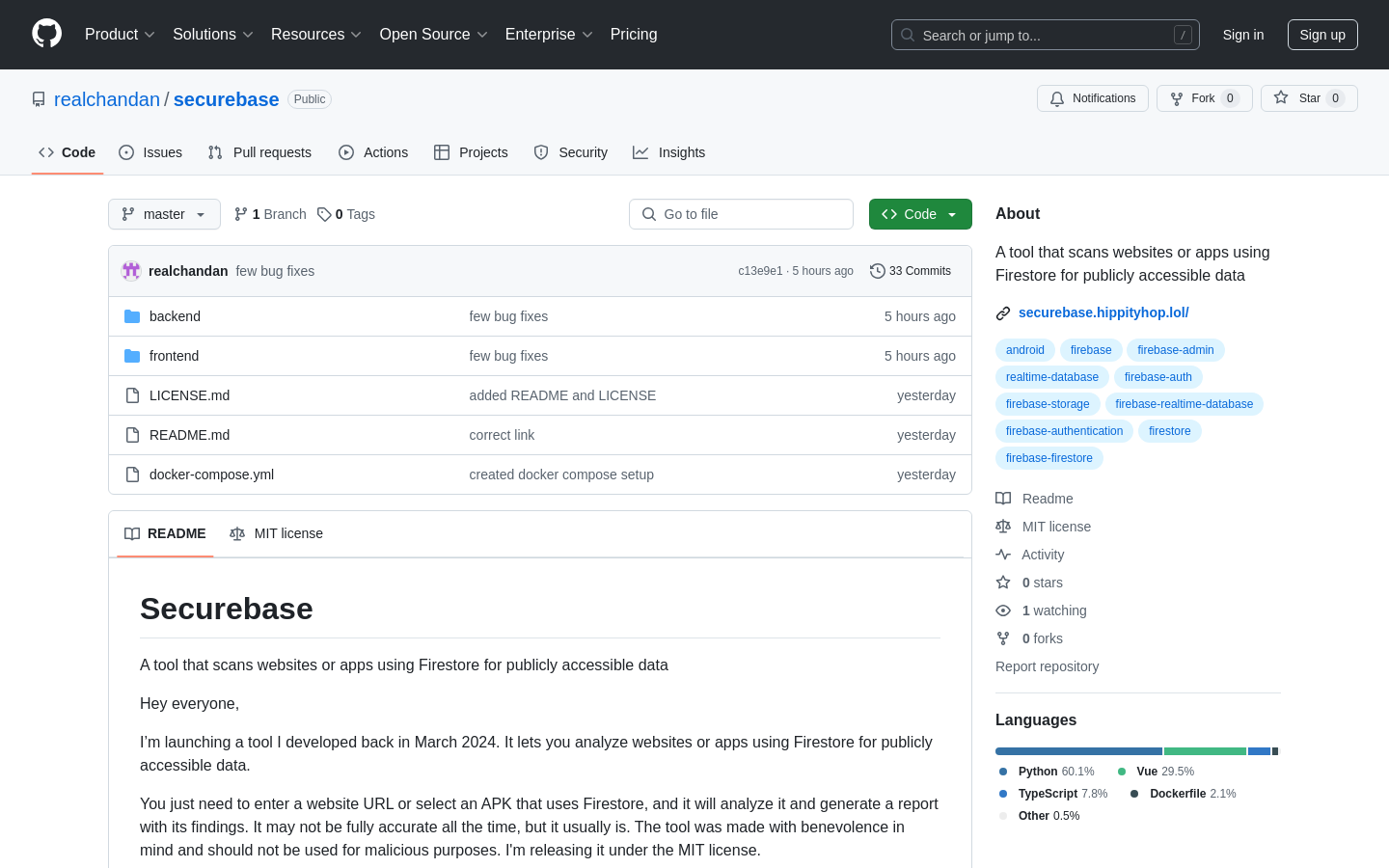The height and width of the screenshot is (868, 1389).
Task: Click the book icon beside Readme in About
Action: 1003,499
